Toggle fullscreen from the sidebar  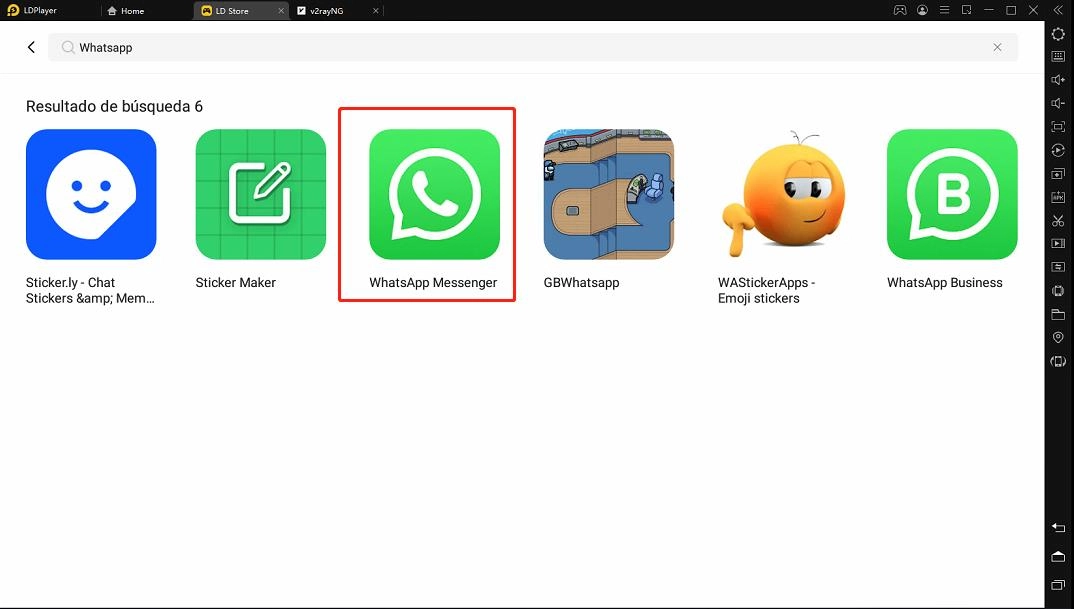click(1058, 127)
